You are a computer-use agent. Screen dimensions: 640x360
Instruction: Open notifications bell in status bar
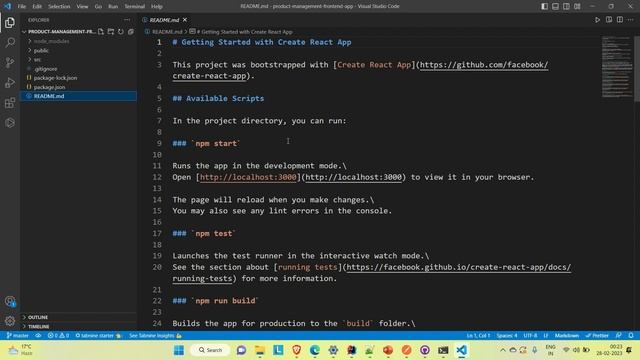[x=631, y=336]
